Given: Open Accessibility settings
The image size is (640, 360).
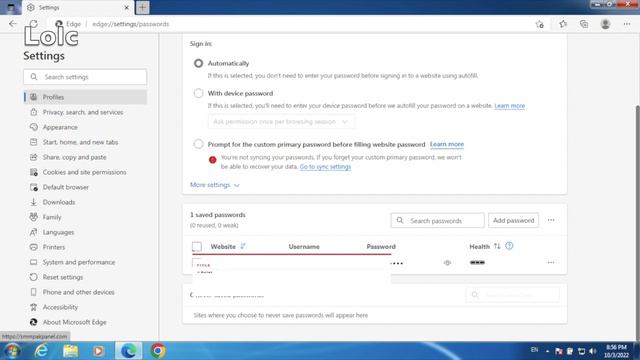Looking at the screenshot, I should pyautogui.click(x=60, y=307).
